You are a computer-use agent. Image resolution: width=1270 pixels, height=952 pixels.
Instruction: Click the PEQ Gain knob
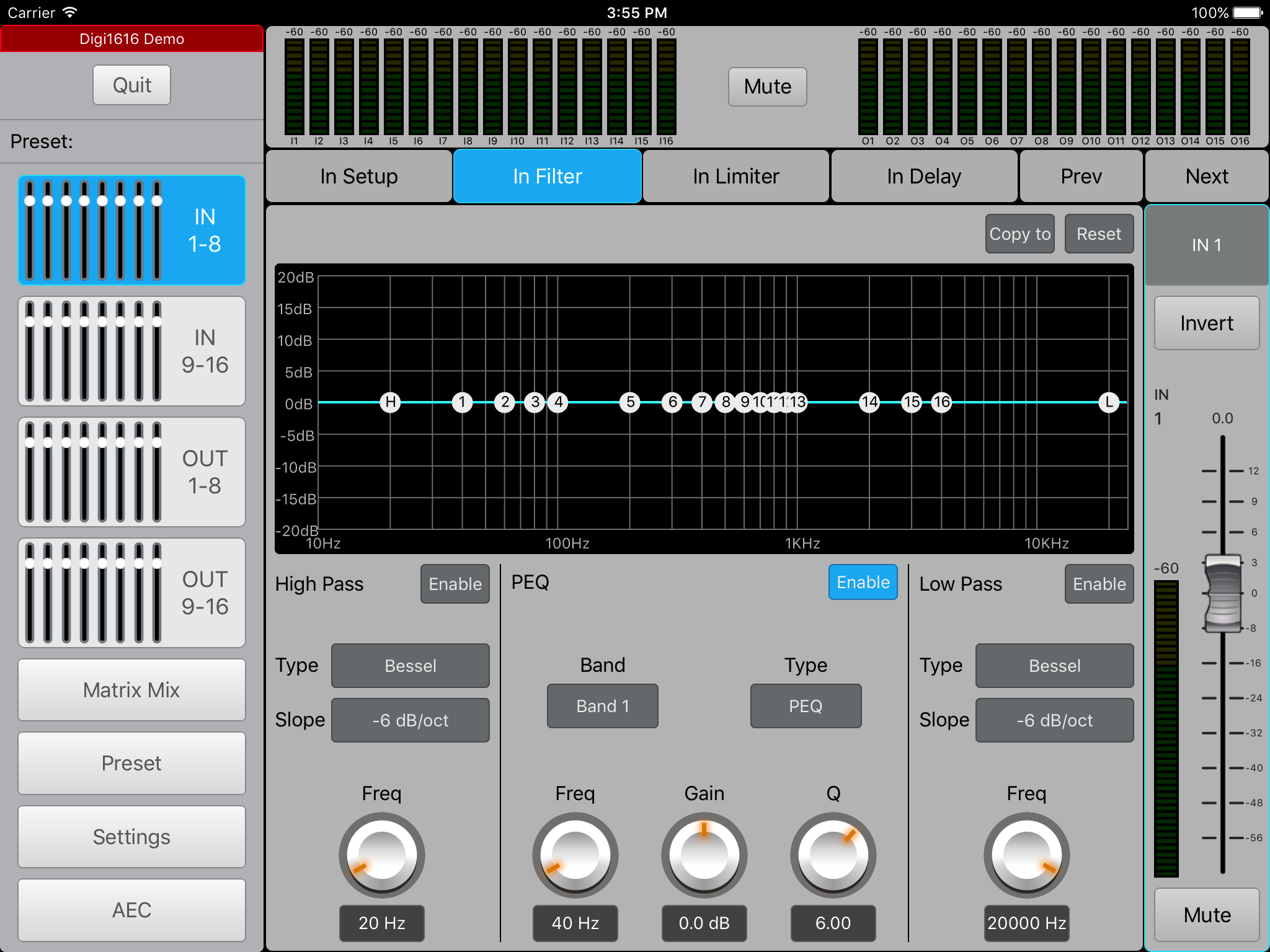coord(704,855)
